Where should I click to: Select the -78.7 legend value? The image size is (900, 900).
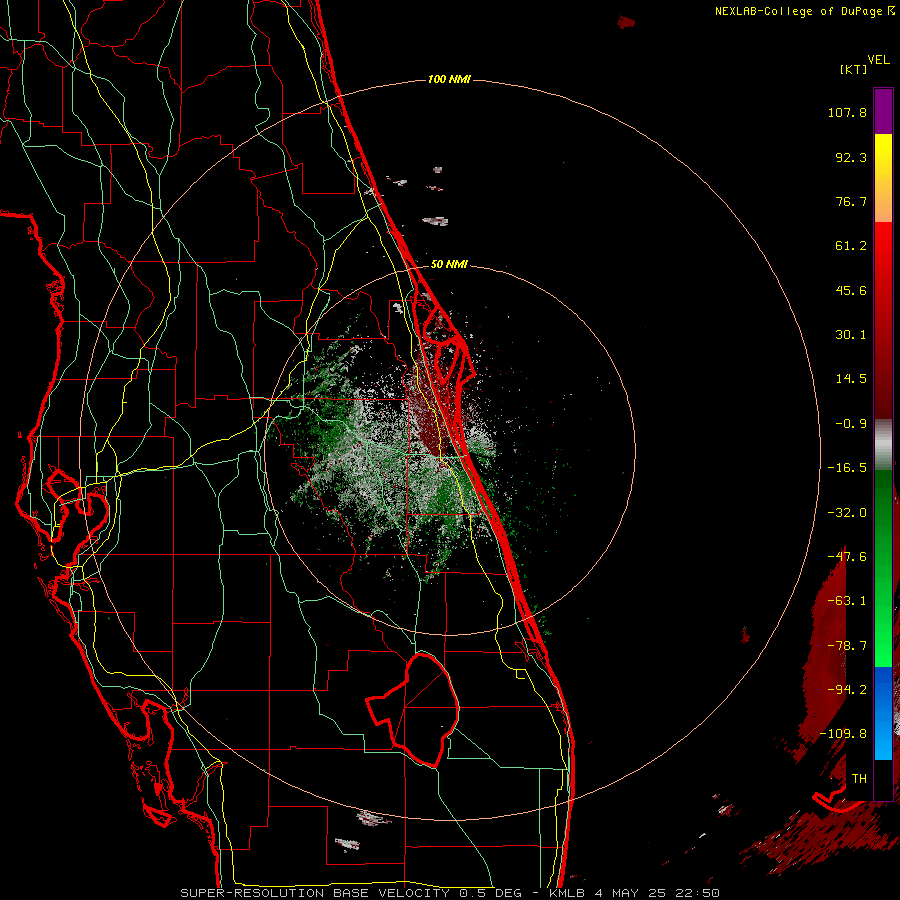tap(847, 646)
